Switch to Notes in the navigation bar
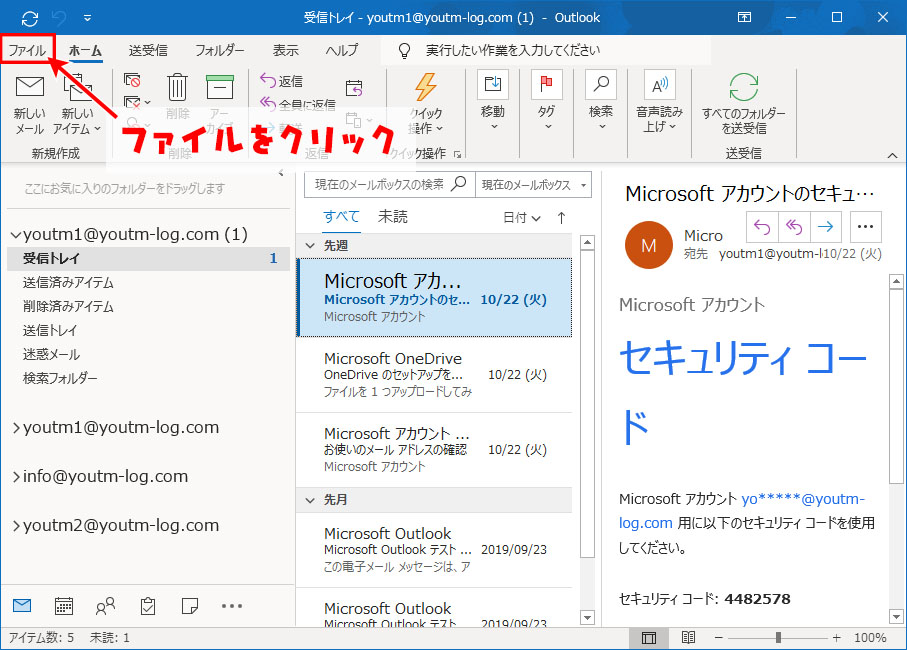 click(190, 606)
